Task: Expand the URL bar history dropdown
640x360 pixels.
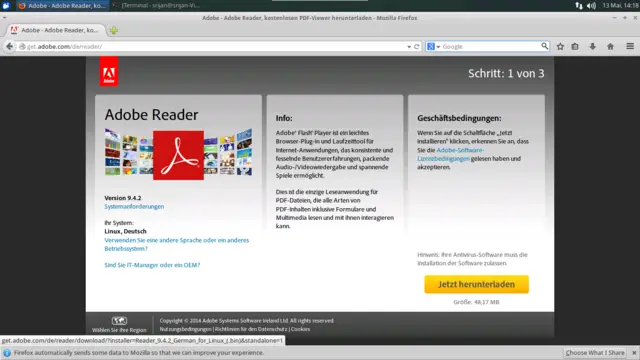Action: point(409,47)
